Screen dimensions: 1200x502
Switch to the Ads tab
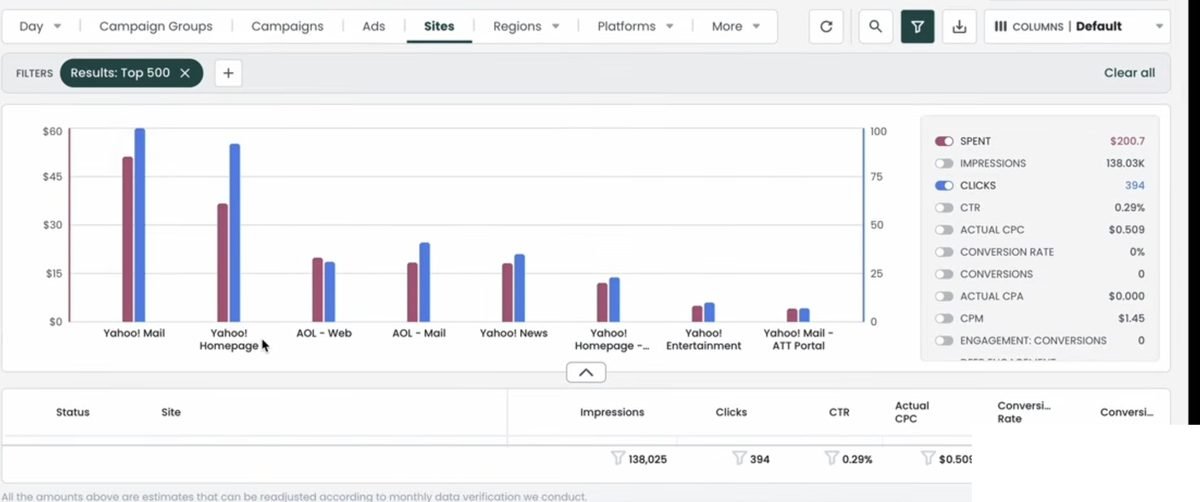[x=374, y=27]
